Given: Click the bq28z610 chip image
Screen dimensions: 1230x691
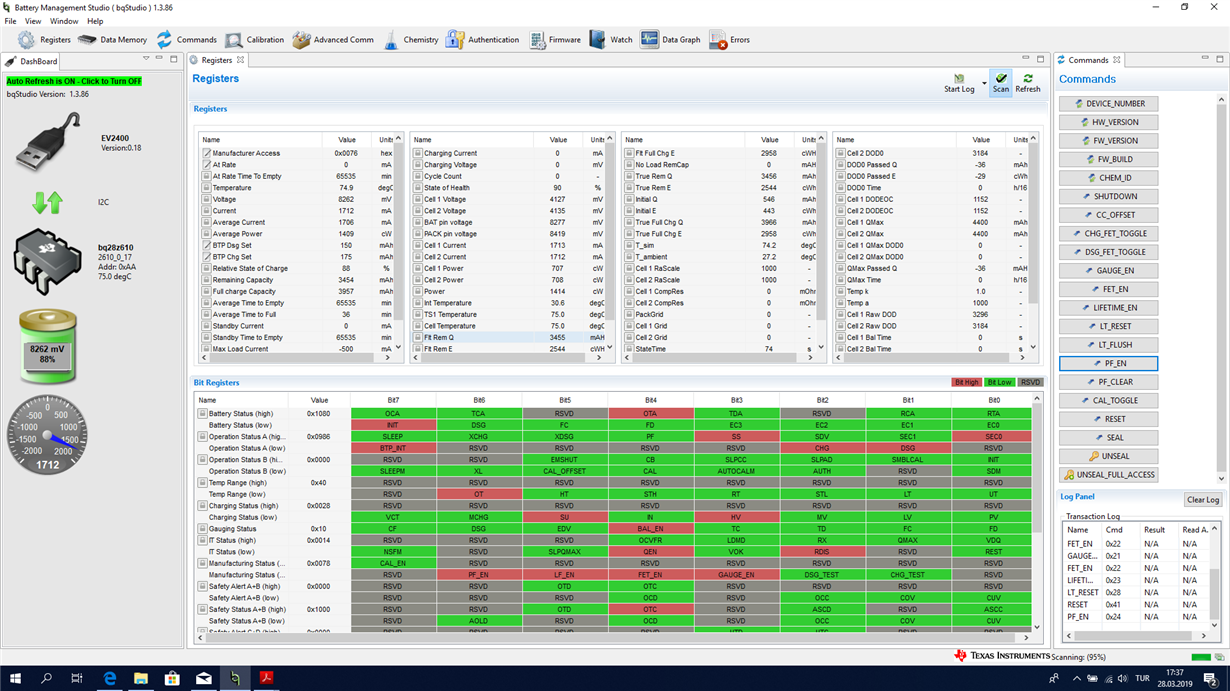Looking at the screenshot, I should (x=47, y=261).
